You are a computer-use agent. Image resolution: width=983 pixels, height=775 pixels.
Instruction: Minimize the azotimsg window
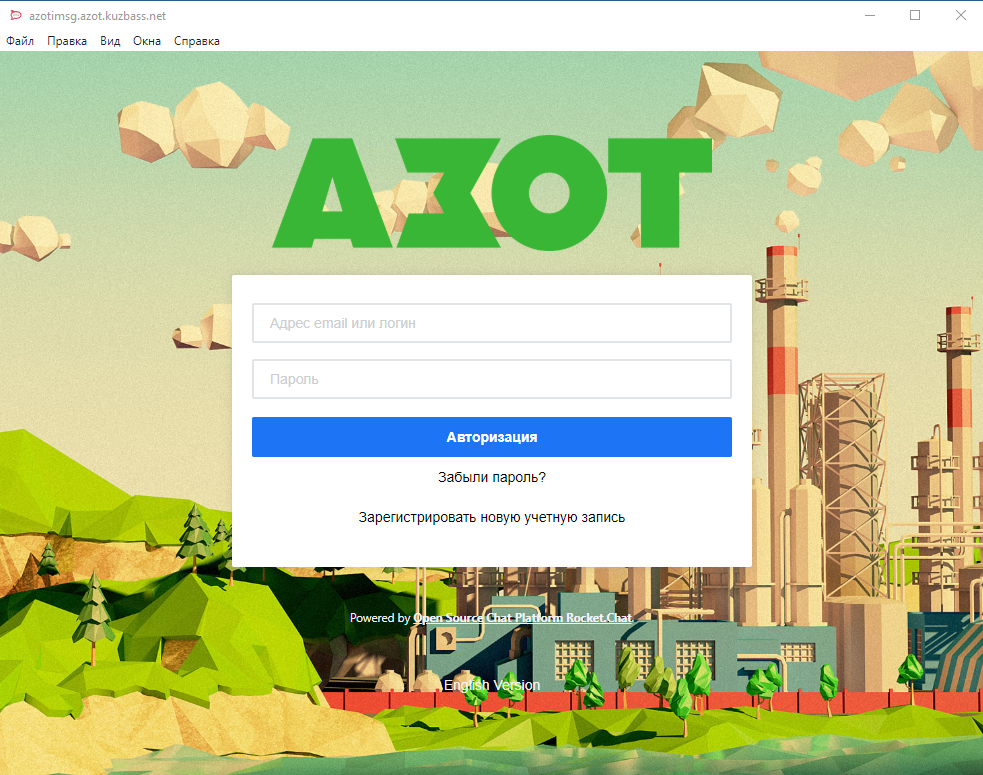(x=870, y=15)
